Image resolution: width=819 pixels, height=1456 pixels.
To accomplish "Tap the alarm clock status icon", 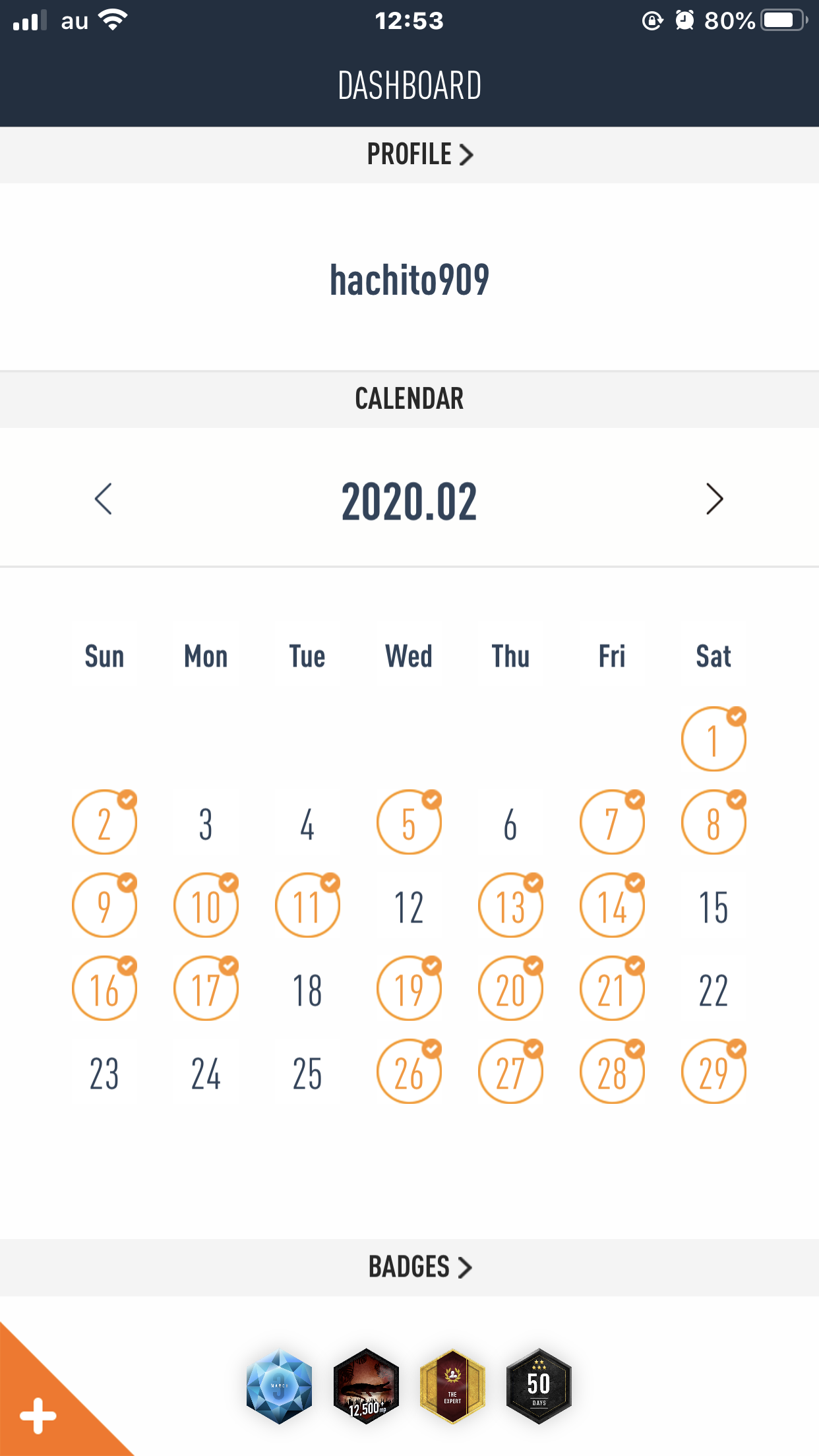I will pos(685,20).
